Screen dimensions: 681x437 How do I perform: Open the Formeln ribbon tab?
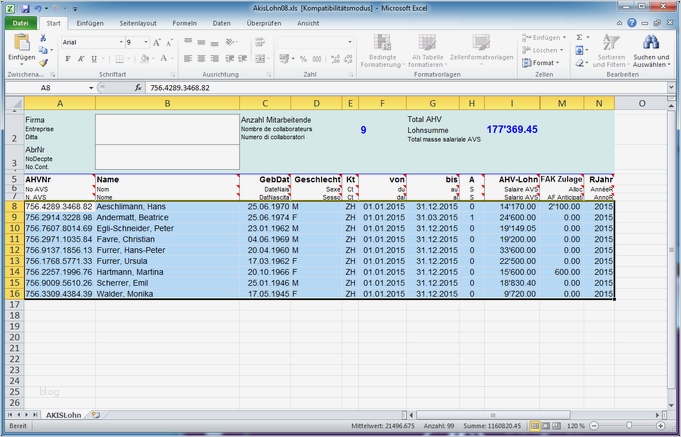click(x=184, y=22)
